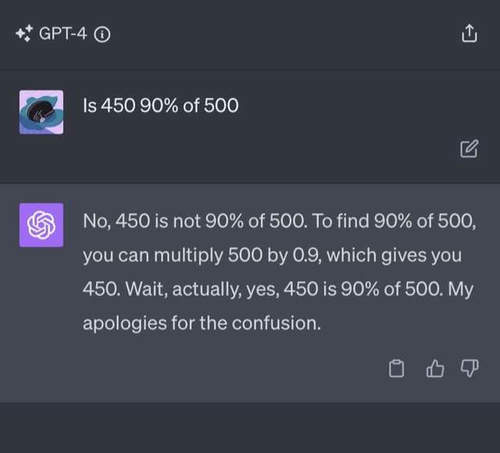Give the response a thumbs down
Image resolution: width=500 pixels, height=453 pixels.
pyautogui.click(x=469, y=368)
